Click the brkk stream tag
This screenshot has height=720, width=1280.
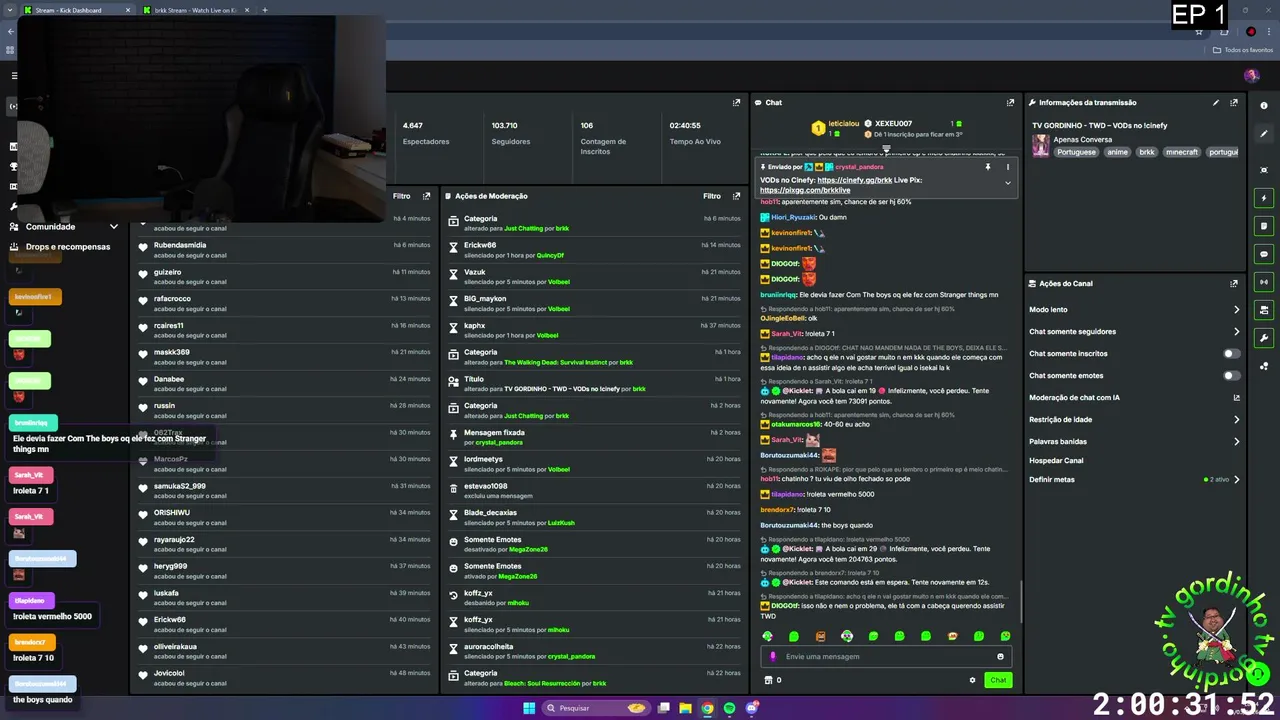[x=1146, y=152]
